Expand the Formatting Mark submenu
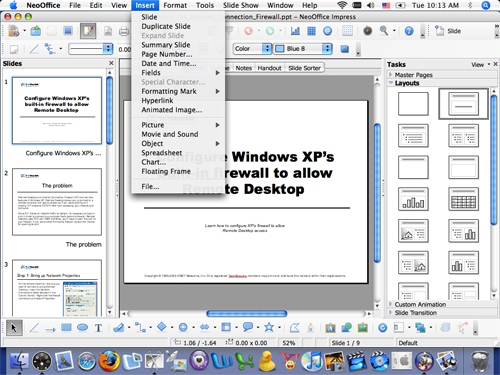Viewport: 500px width, 375px height. (x=178, y=91)
